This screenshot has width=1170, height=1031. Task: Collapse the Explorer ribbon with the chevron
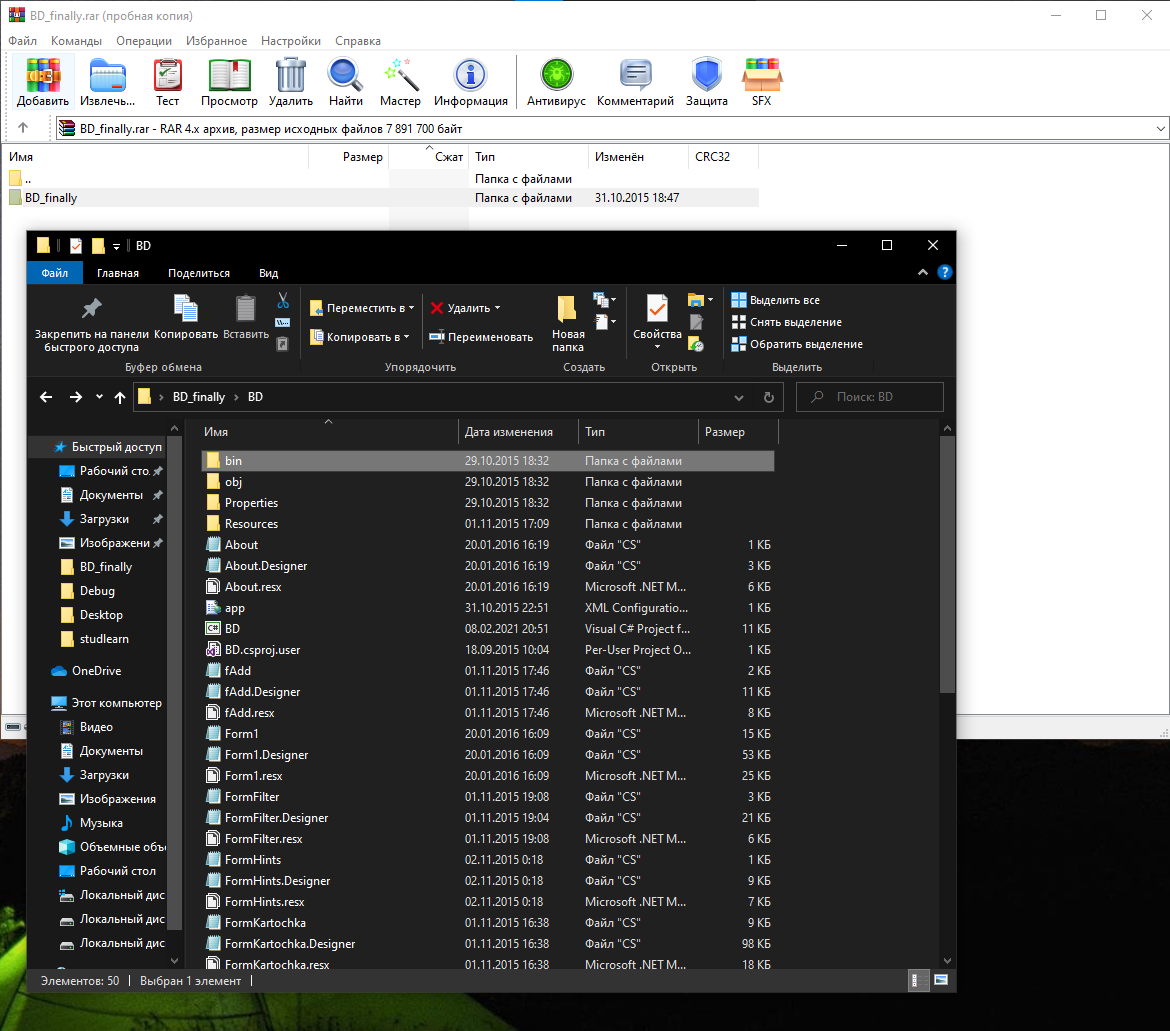923,273
